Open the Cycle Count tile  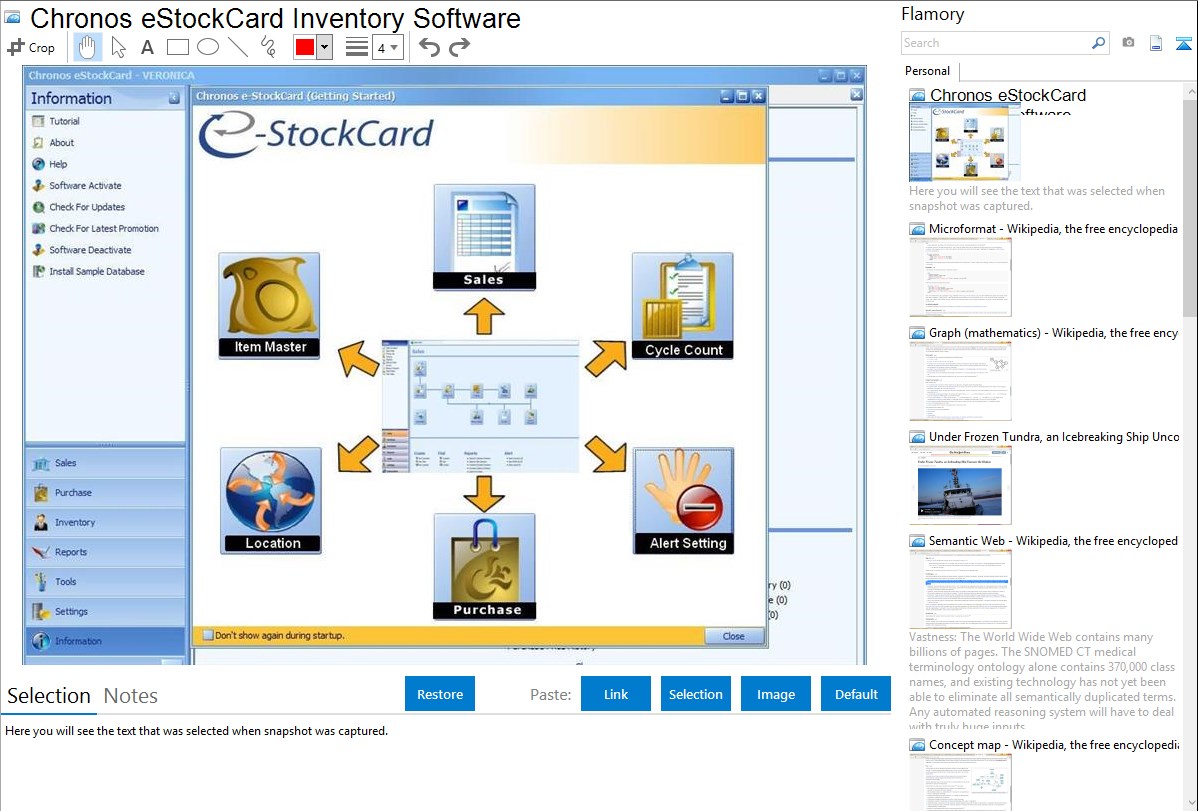click(x=682, y=306)
